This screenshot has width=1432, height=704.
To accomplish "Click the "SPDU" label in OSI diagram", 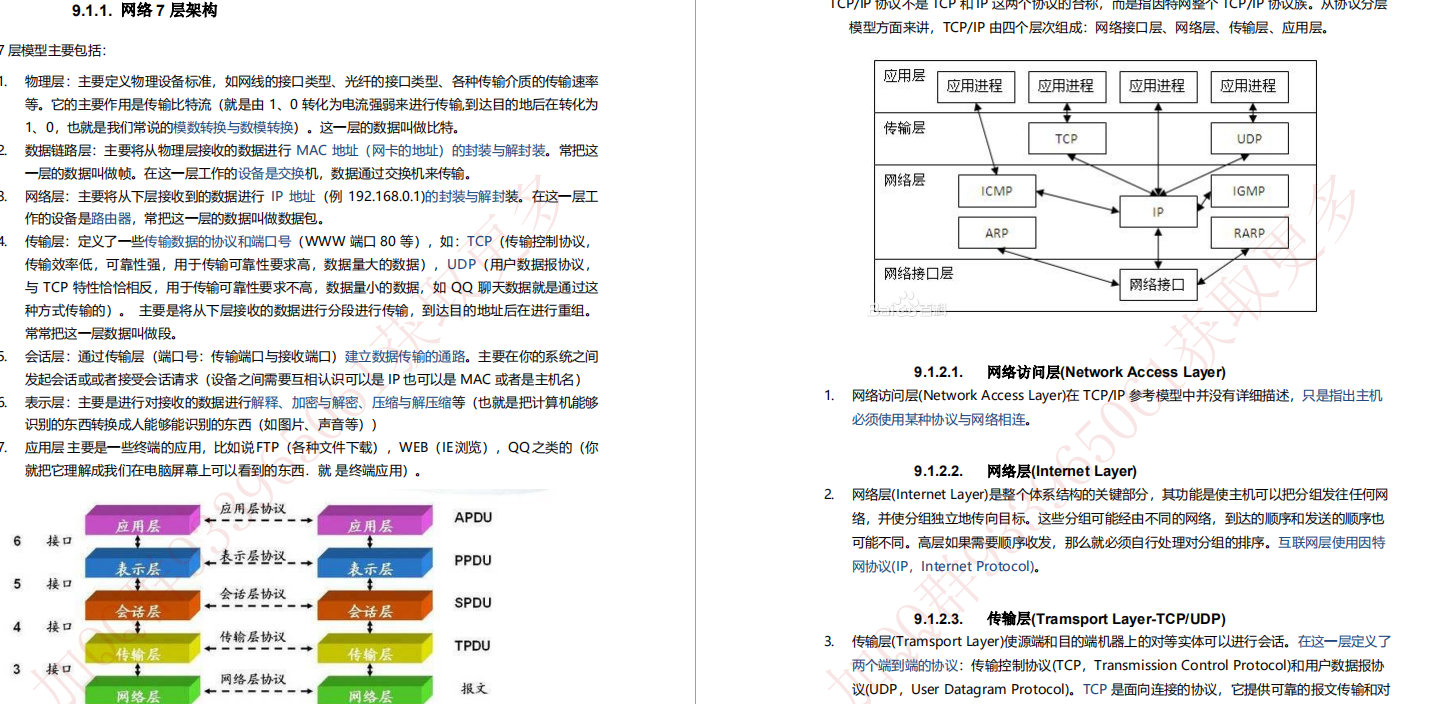I will (473, 603).
